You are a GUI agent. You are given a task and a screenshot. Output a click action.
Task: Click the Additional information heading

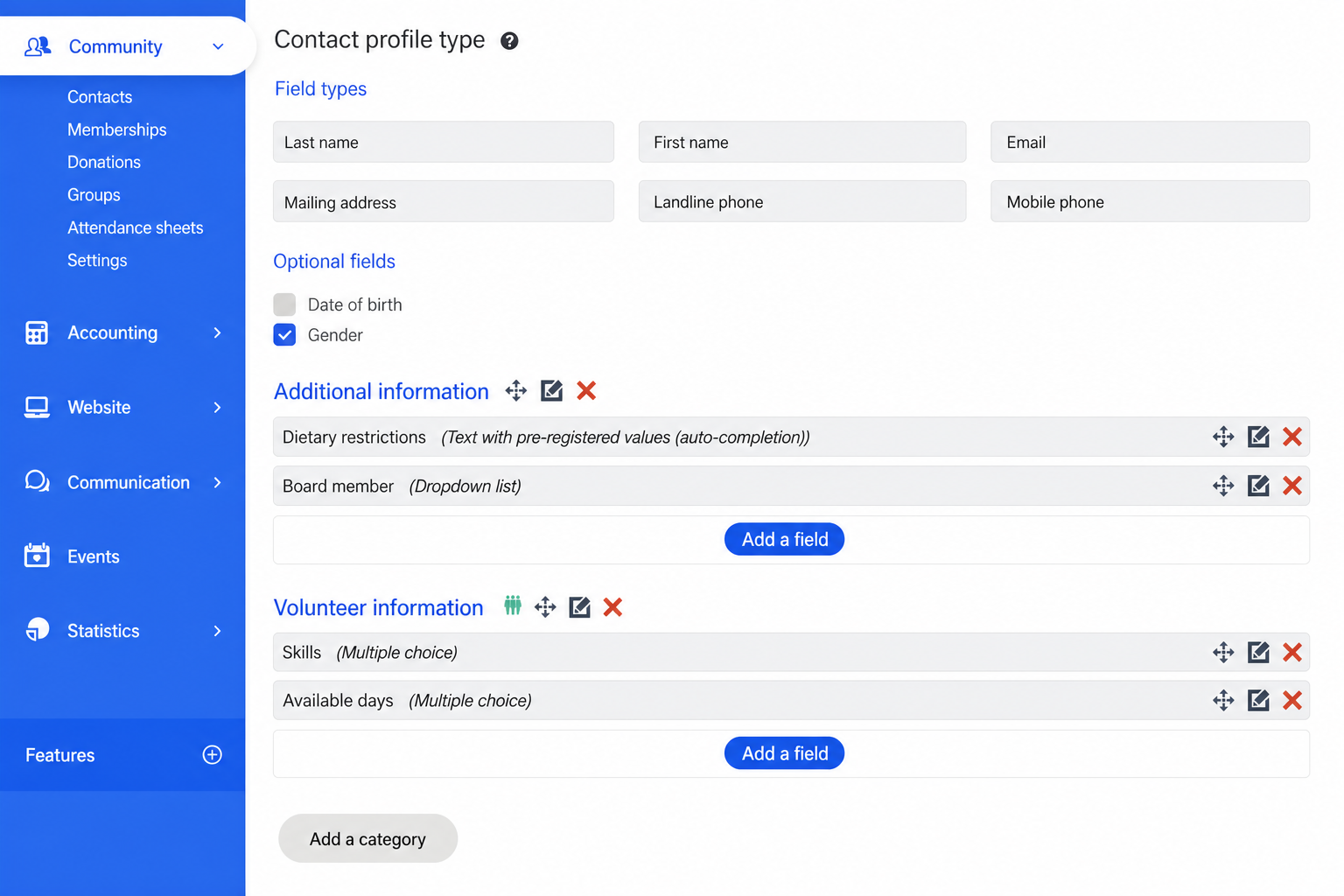point(381,391)
